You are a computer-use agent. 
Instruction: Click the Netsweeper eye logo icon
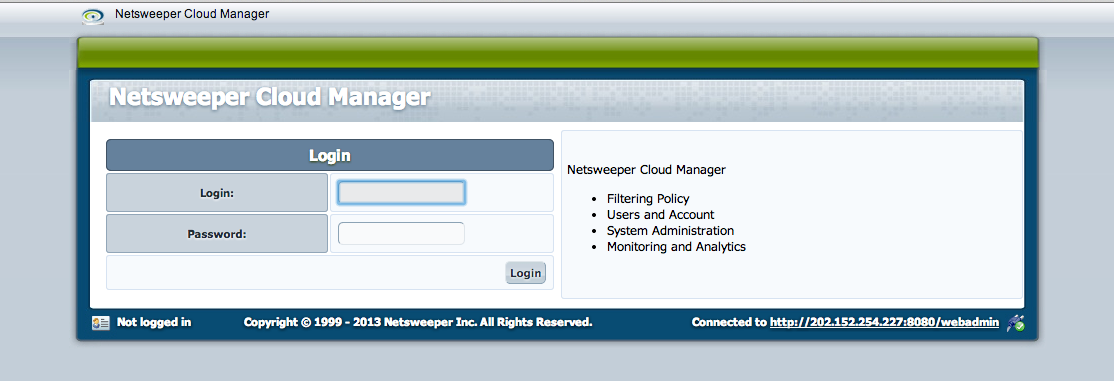93,16
